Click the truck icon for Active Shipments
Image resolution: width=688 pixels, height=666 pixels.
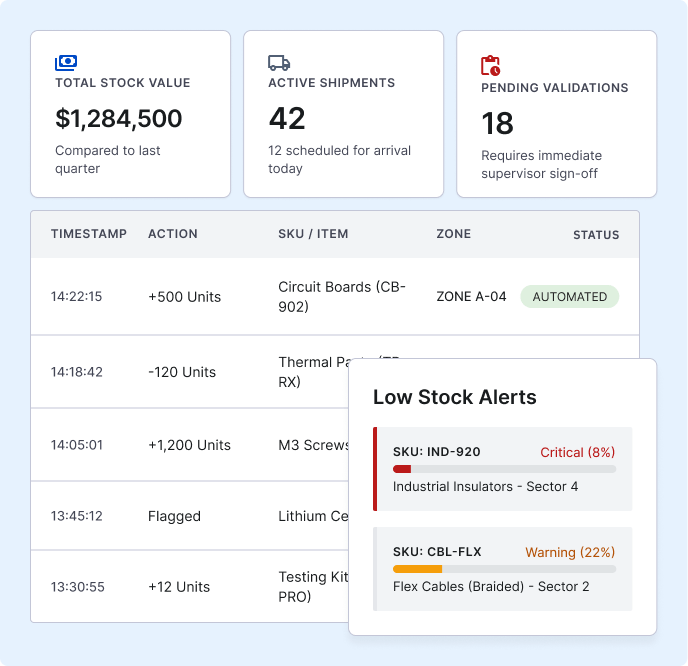[x=279, y=63]
